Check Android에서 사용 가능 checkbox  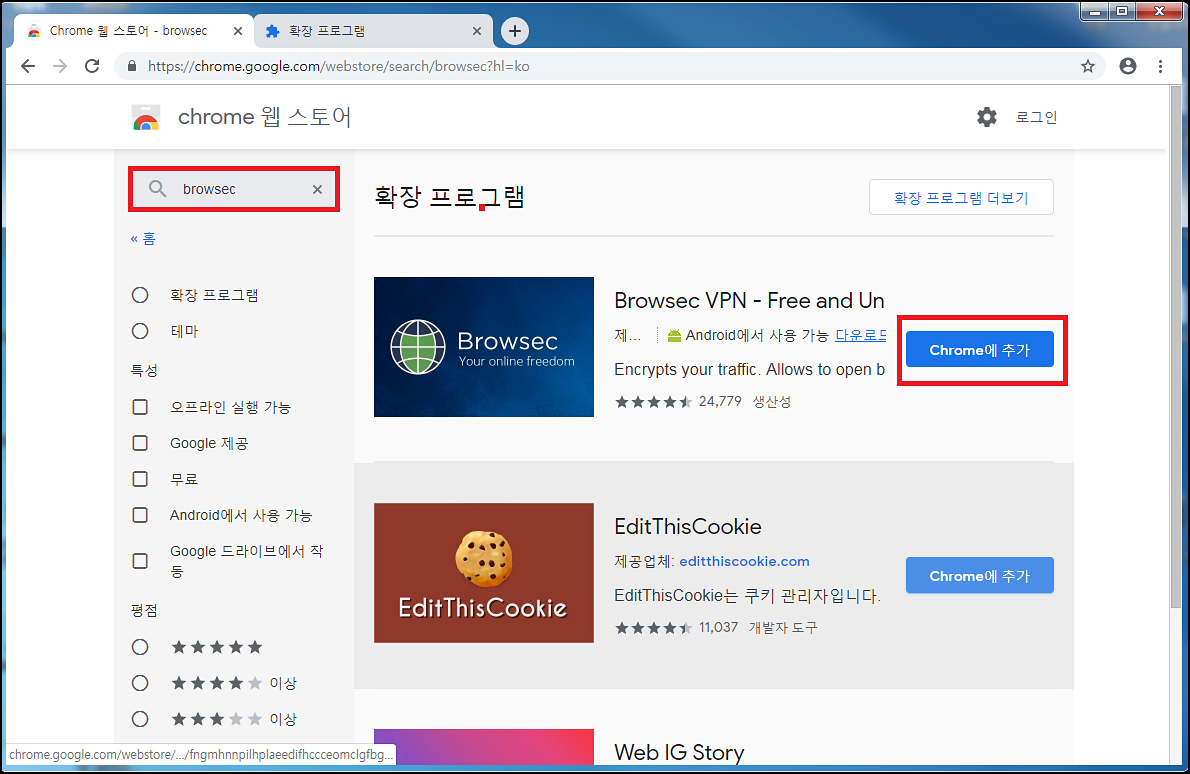pos(140,515)
